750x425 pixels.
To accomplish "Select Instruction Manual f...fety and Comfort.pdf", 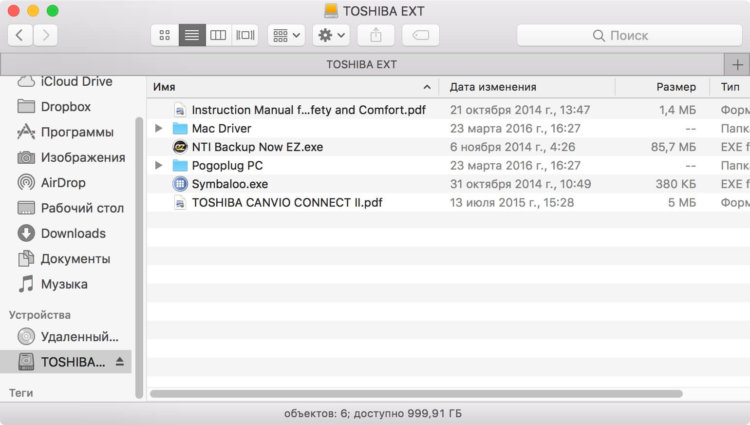I will tap(309, 110).
